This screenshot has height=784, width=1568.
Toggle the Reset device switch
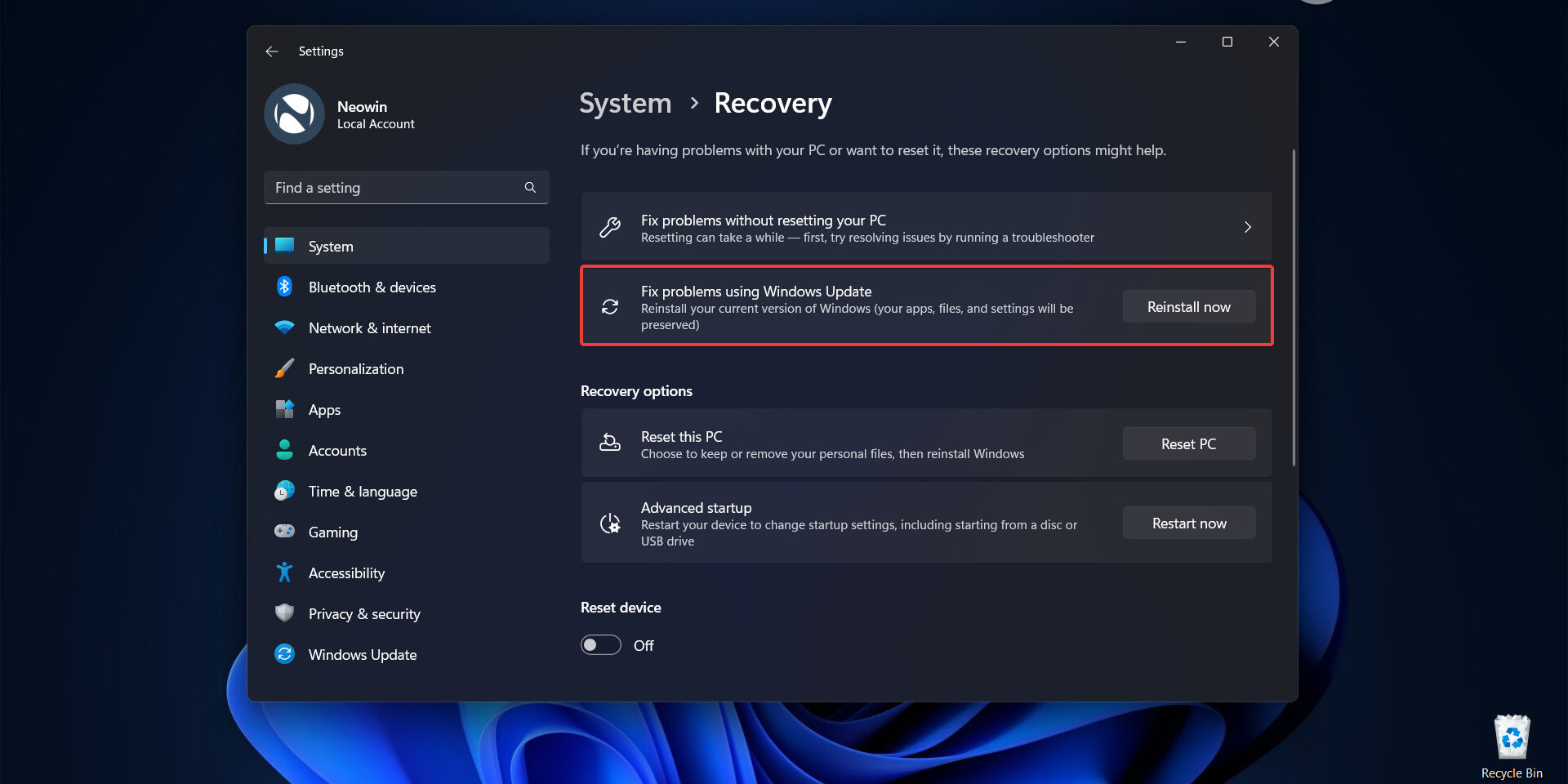tap(601, 645)
